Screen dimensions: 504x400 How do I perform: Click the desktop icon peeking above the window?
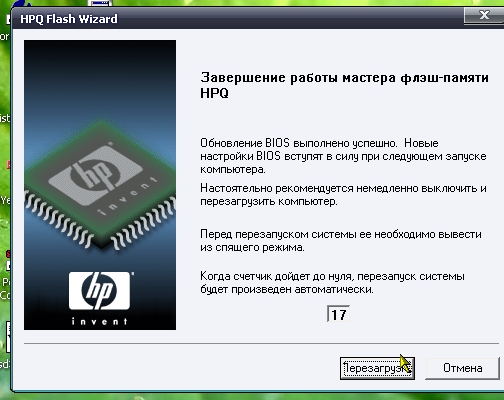100,3
